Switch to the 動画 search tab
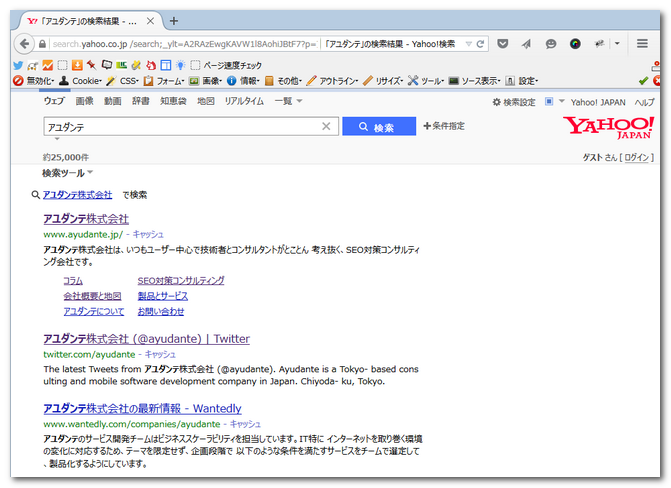 click(x=112, y=101)
